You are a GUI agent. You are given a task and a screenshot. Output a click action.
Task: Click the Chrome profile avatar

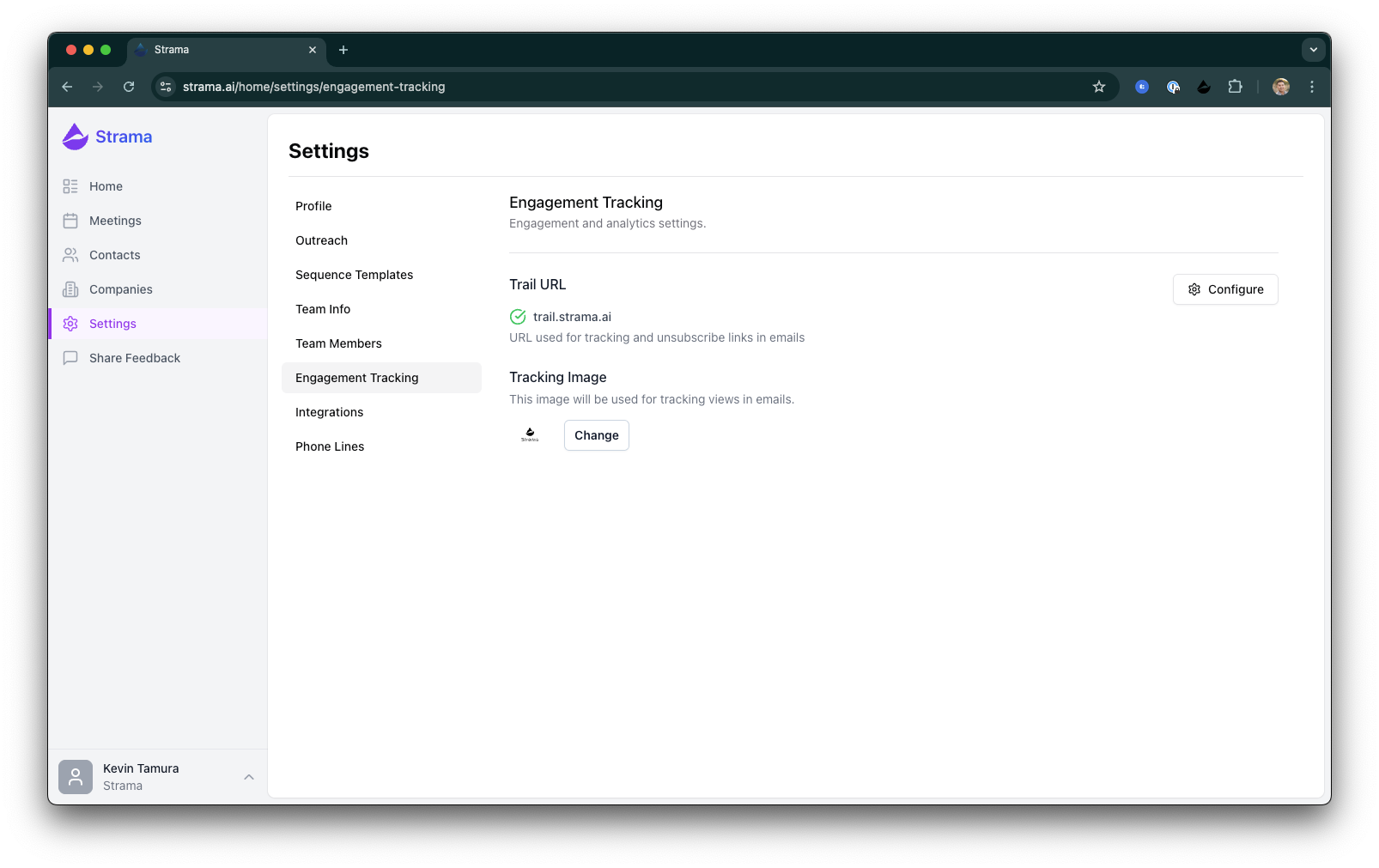[x=1281, y=87]
